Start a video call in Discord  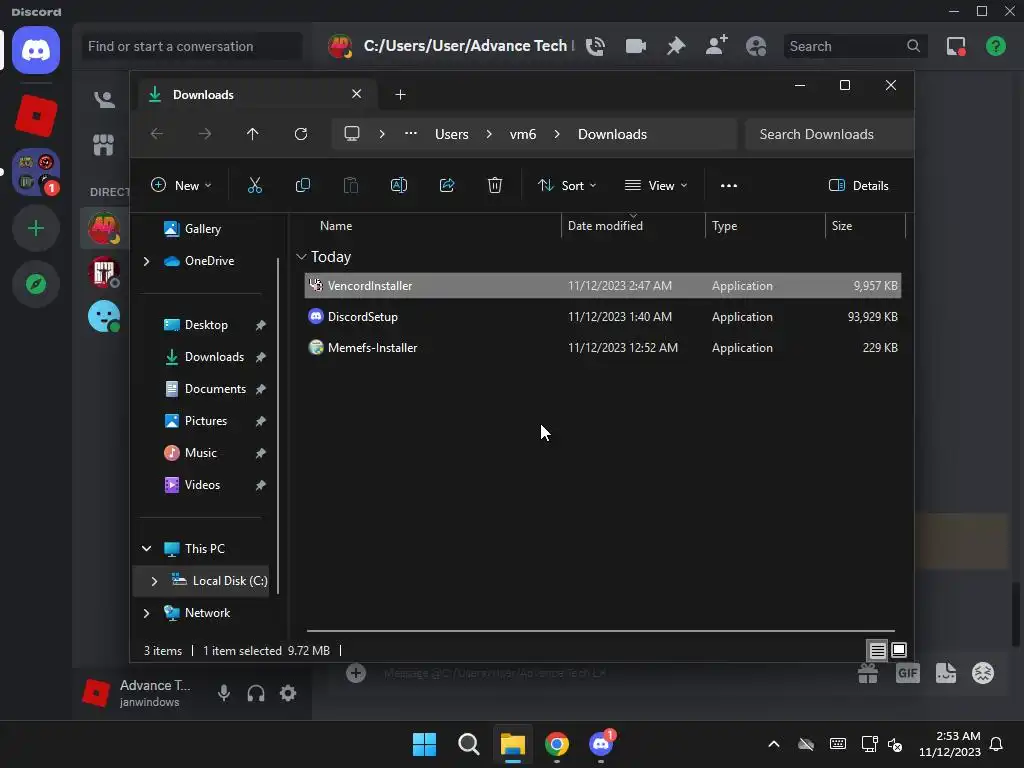coord(635,46)
